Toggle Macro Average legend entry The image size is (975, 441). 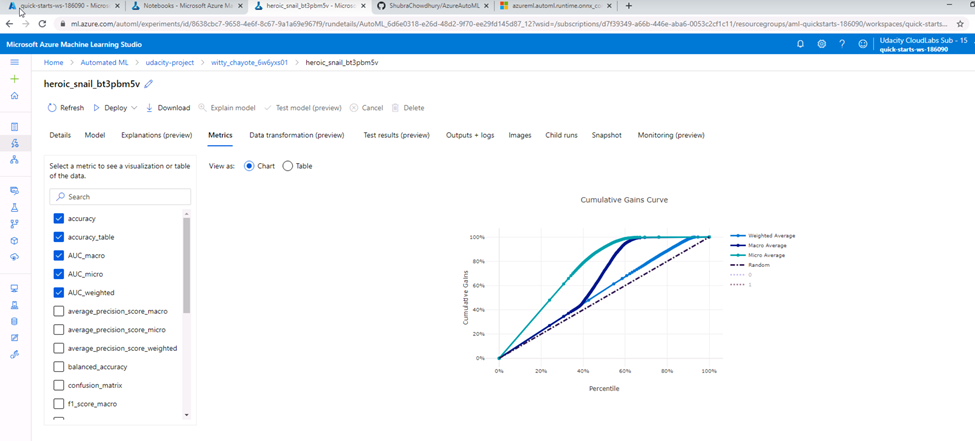pos(760,246)
